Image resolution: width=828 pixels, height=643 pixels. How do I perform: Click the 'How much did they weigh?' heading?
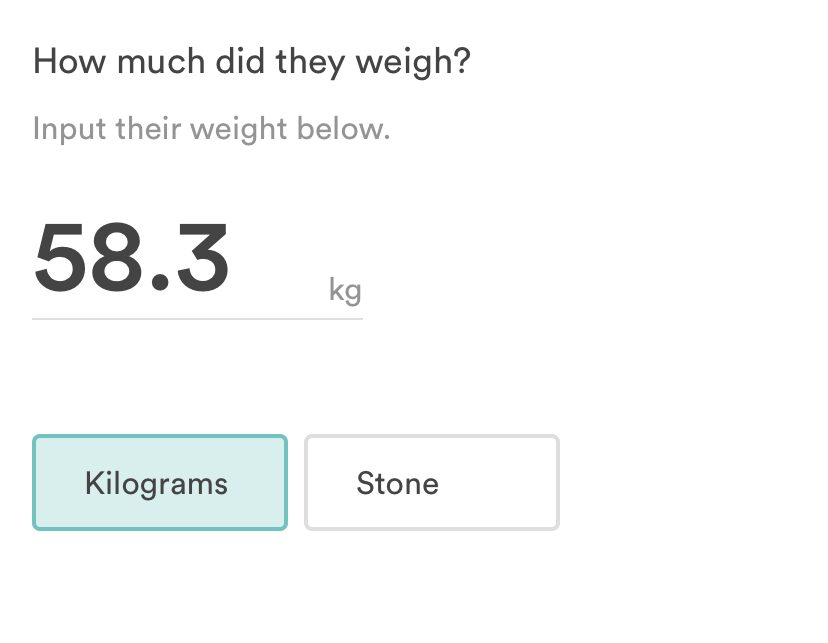[x=252, y=62]
